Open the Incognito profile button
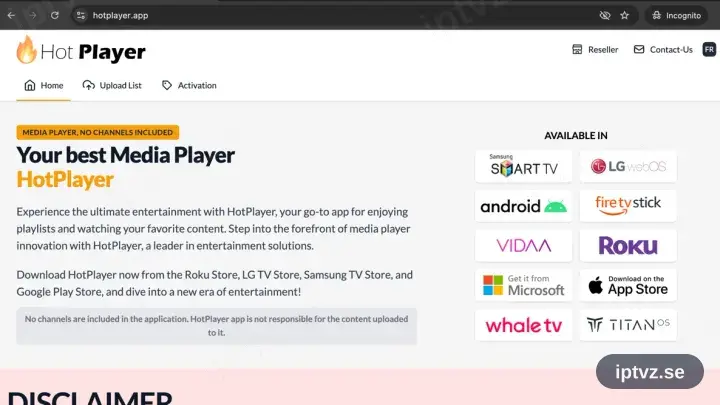The width and height of the screenshot is (720, 405). [x=676, y=15]
